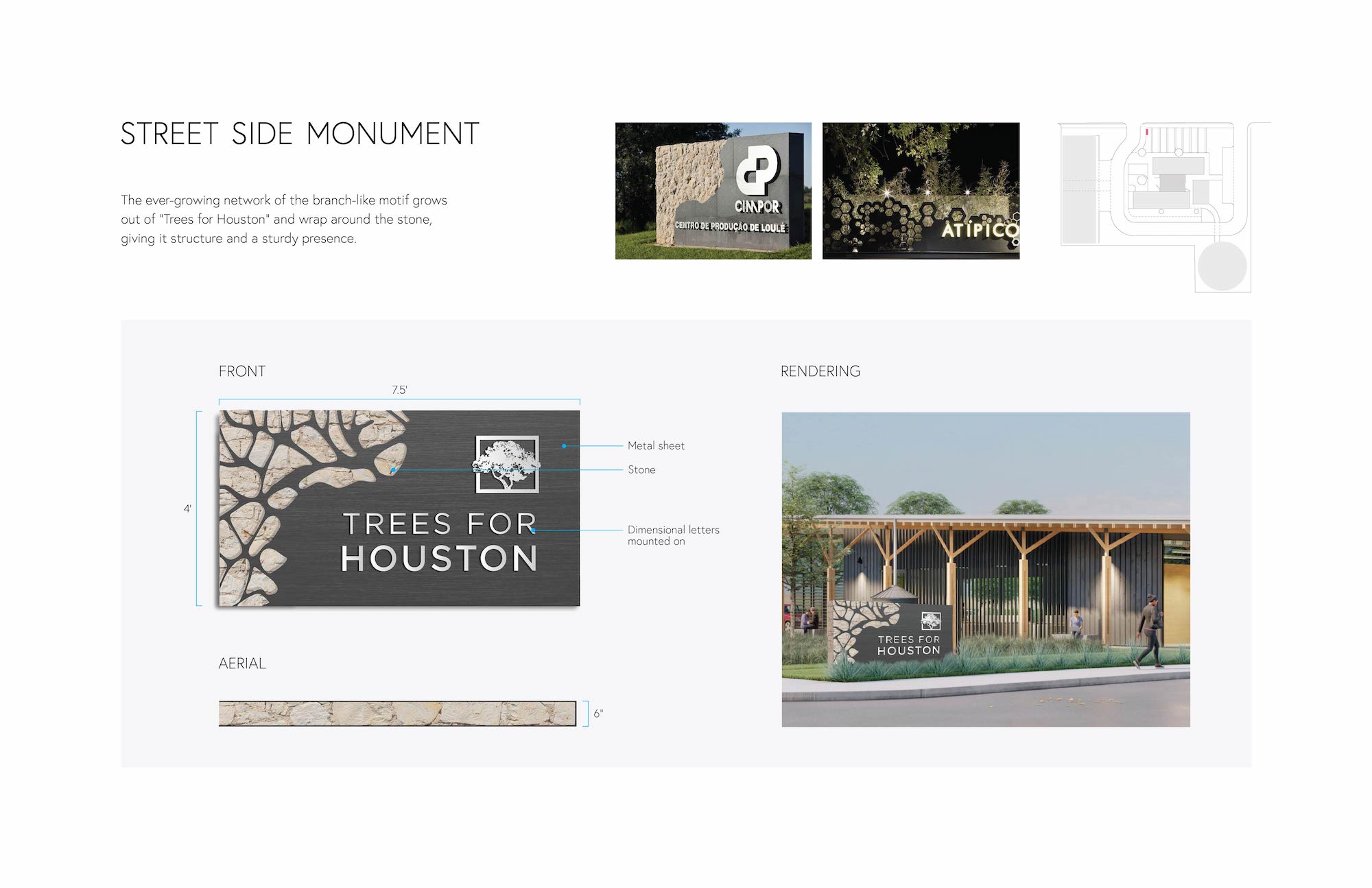The height and width of the screenshot is (888, 1372).
Task: Click the blue callout dot on metal sheet
Action: 564,446
